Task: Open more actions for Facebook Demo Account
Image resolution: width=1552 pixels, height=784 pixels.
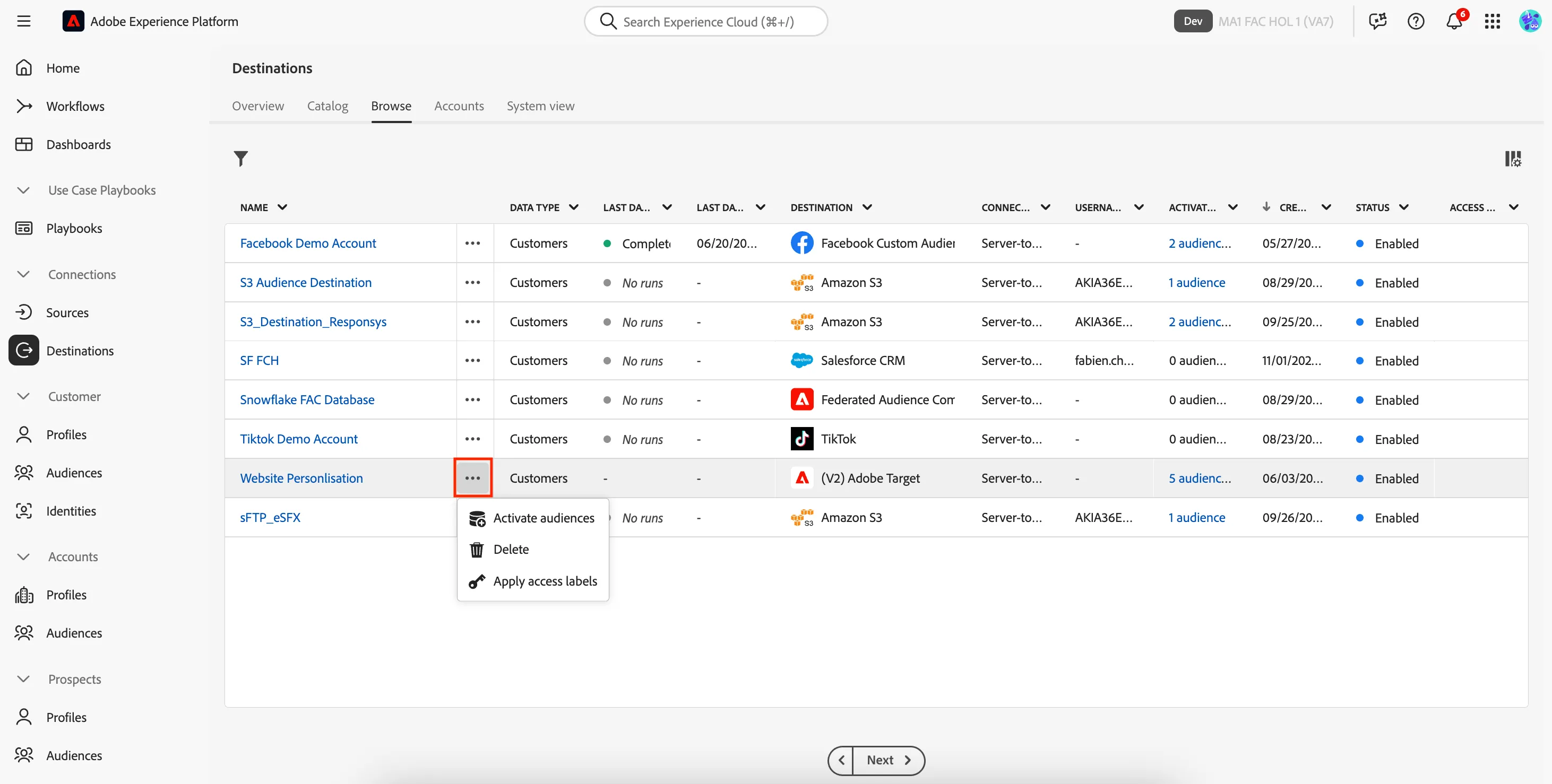Action: (472, 243)
